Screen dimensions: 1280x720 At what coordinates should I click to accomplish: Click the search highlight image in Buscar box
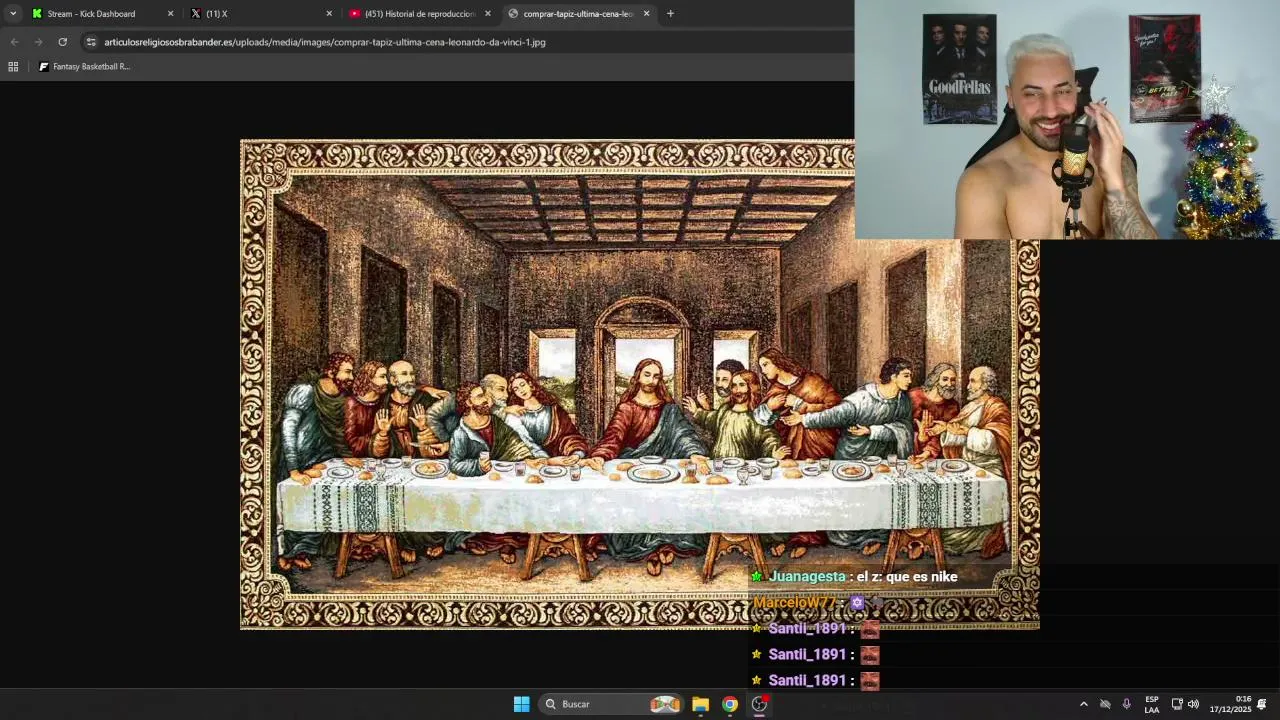click(665, 704)
